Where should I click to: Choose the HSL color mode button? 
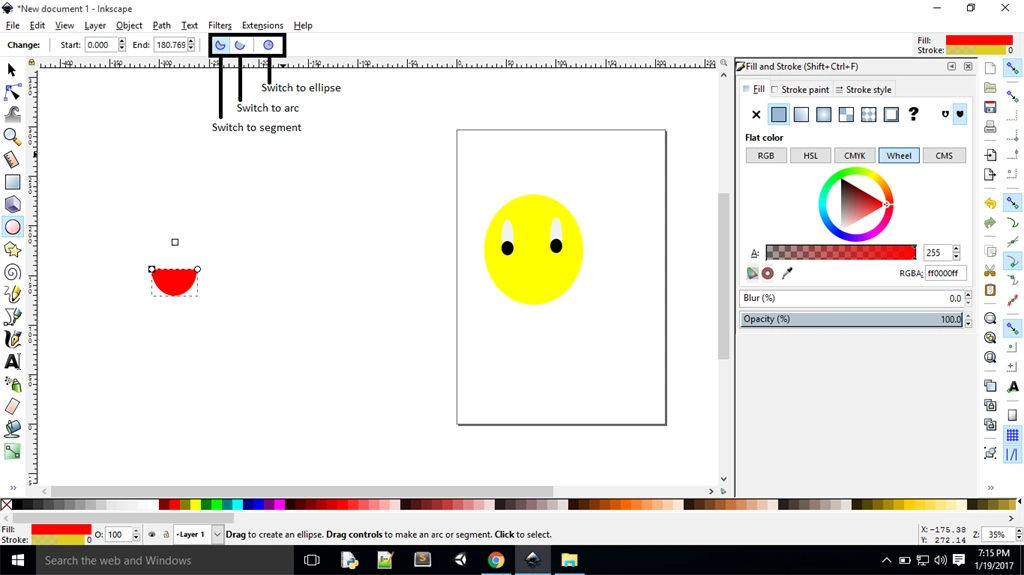point(810,156)
